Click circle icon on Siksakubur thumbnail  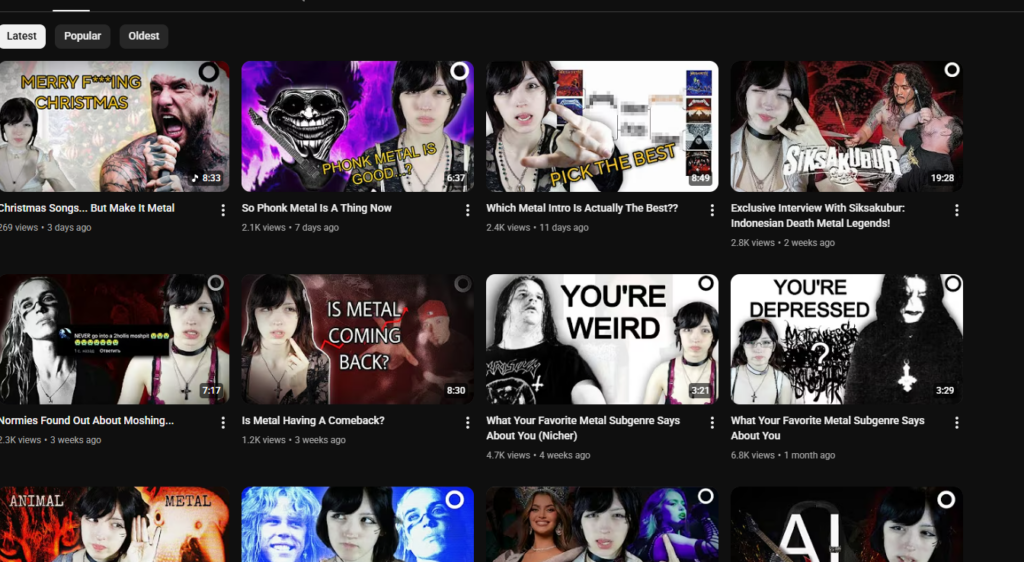952,70
